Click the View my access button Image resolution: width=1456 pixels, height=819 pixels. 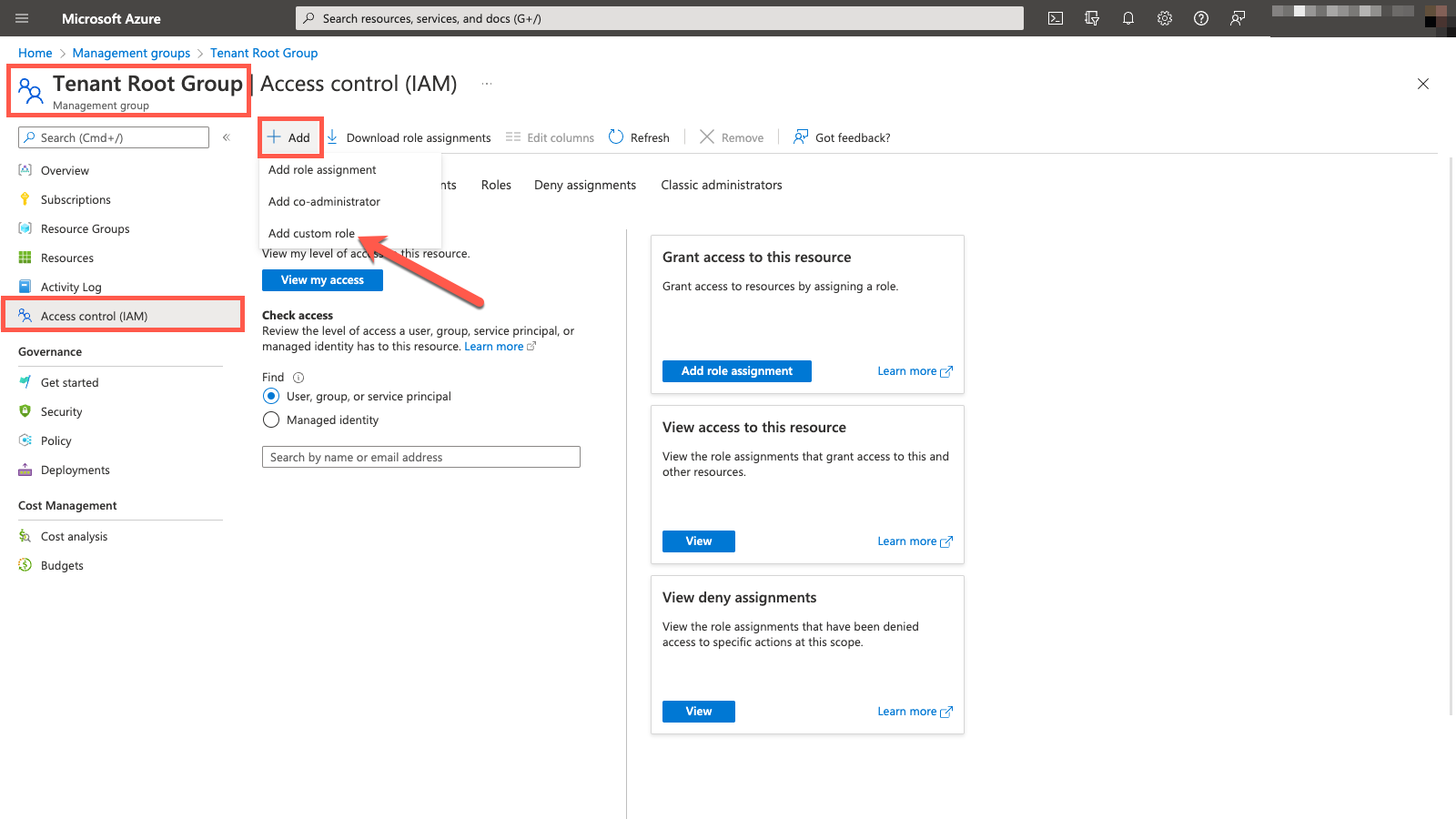pyautogui.click(x=322, y=280)
